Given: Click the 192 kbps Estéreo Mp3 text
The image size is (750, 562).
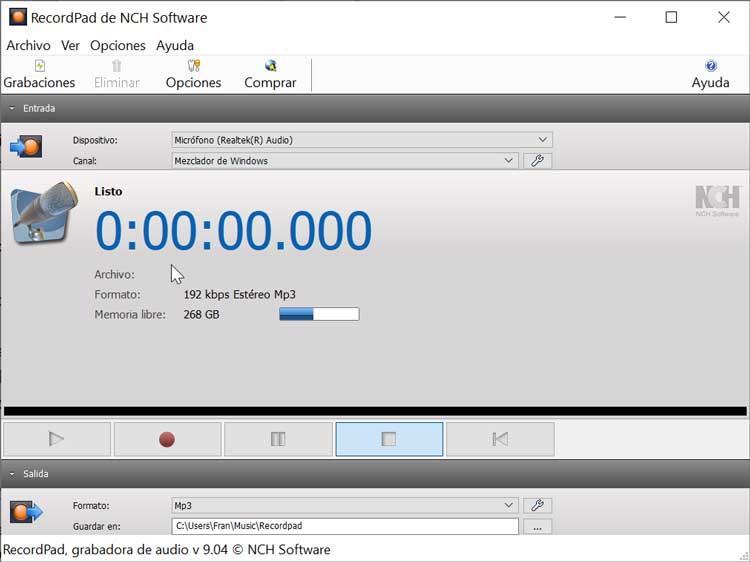Looking at the screenshot, I should click(240, 295).
